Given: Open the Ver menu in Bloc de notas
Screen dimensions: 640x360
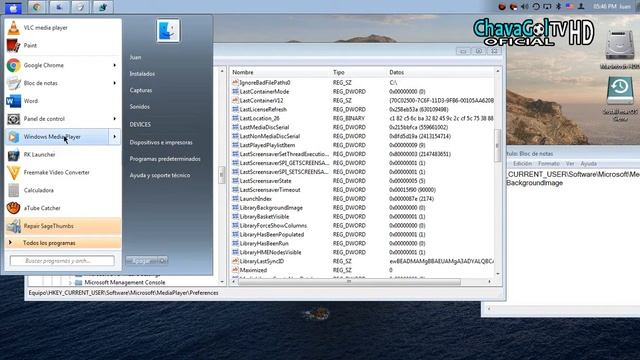Looking at the screenshot, I should coord(570,164).
